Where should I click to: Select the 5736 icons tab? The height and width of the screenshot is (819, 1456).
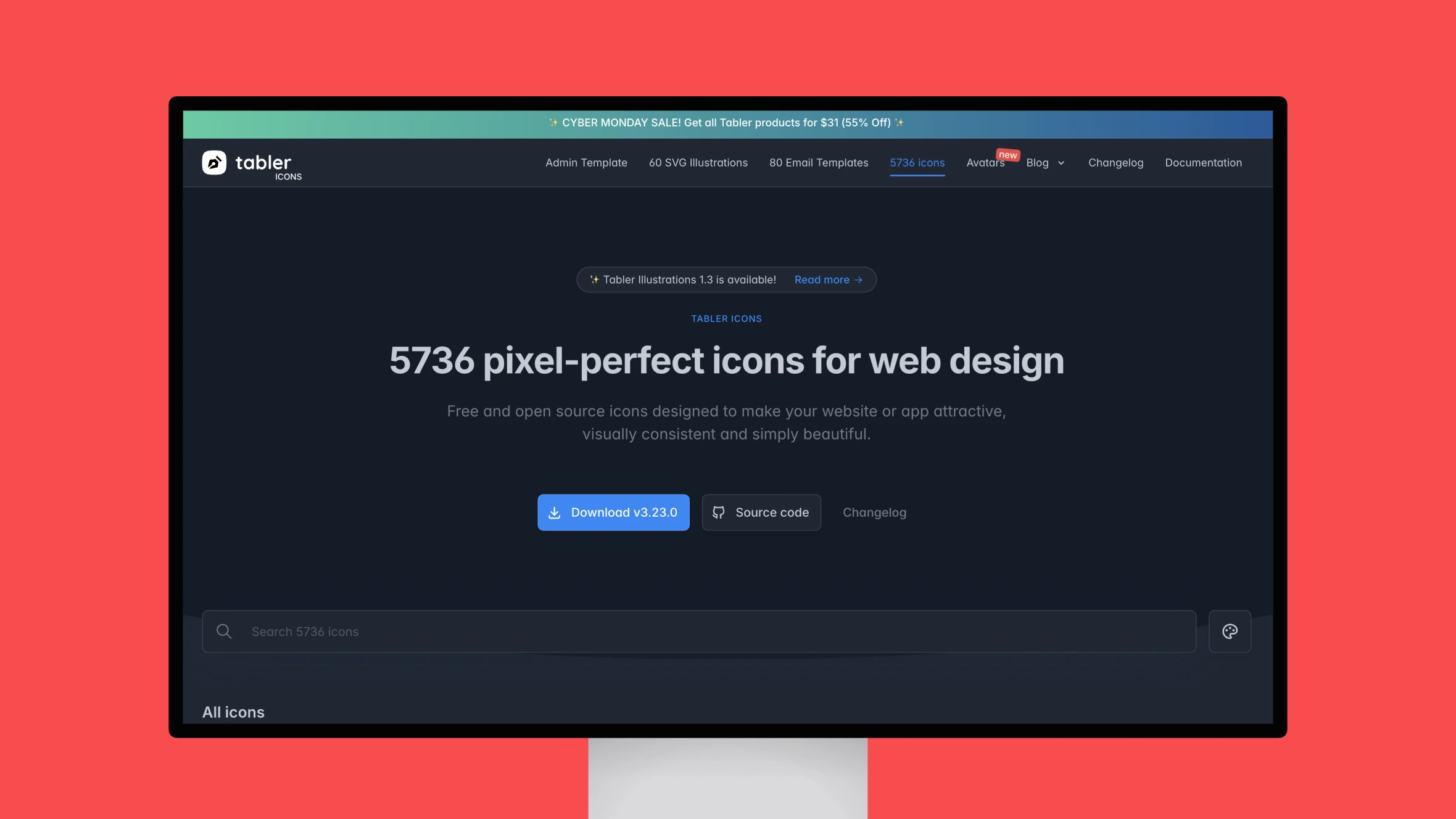(917, 162)
